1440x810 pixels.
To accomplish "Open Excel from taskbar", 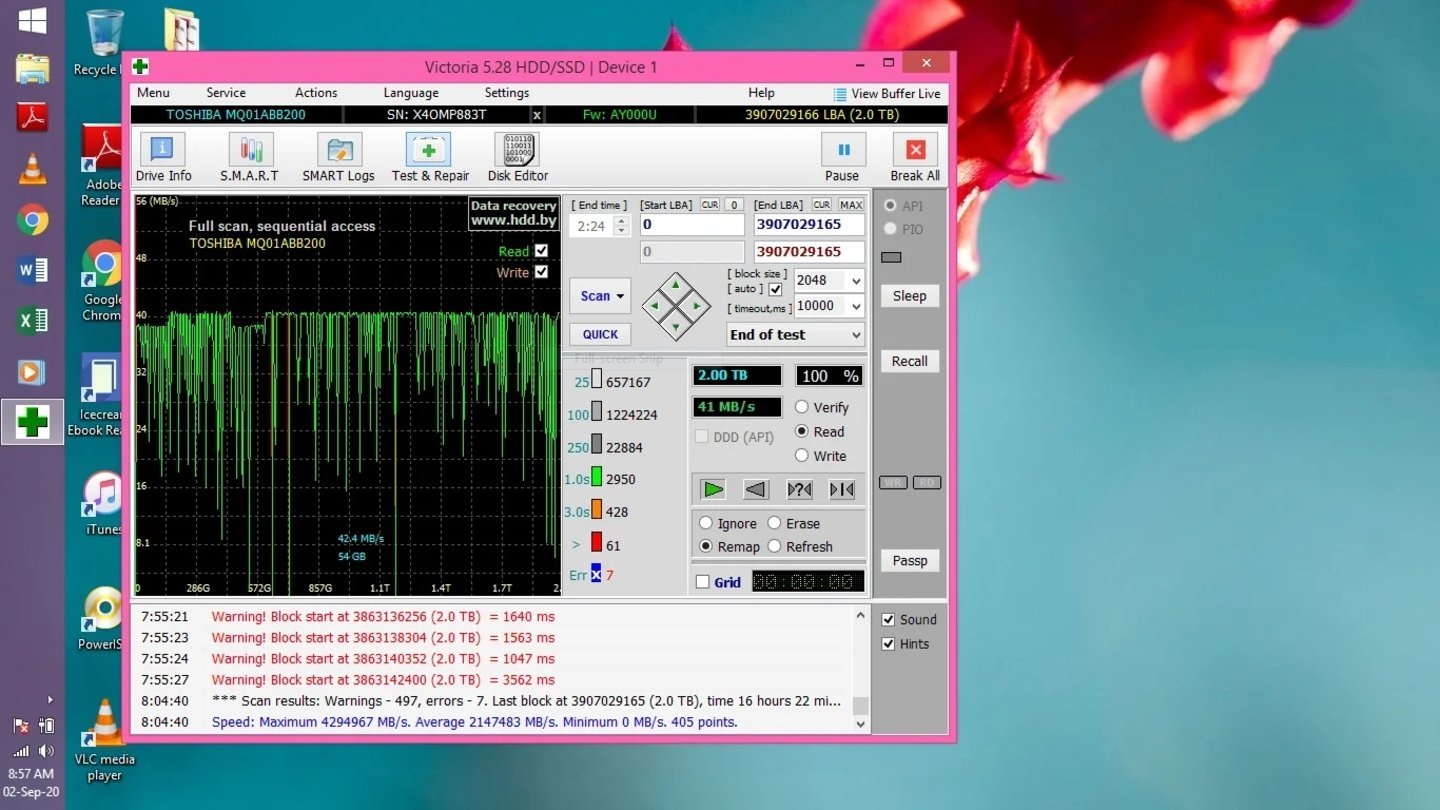I will [32, 321].
